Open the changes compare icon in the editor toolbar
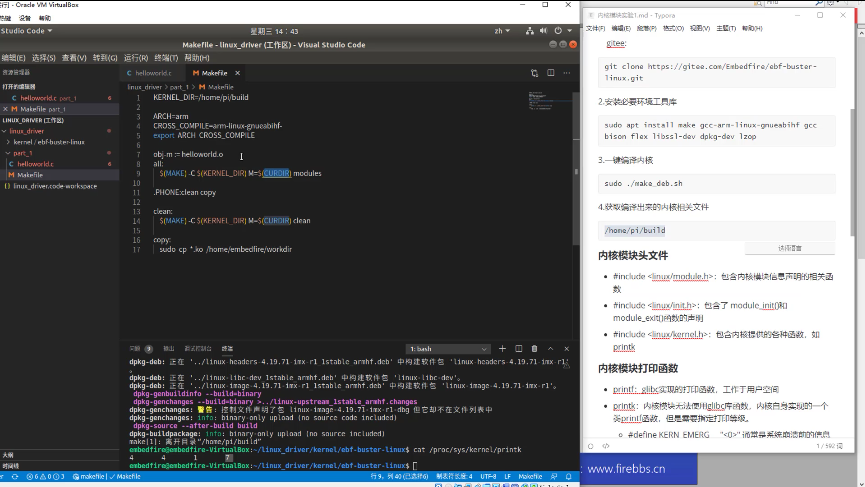865x487 pixels. tap(534, 73)
